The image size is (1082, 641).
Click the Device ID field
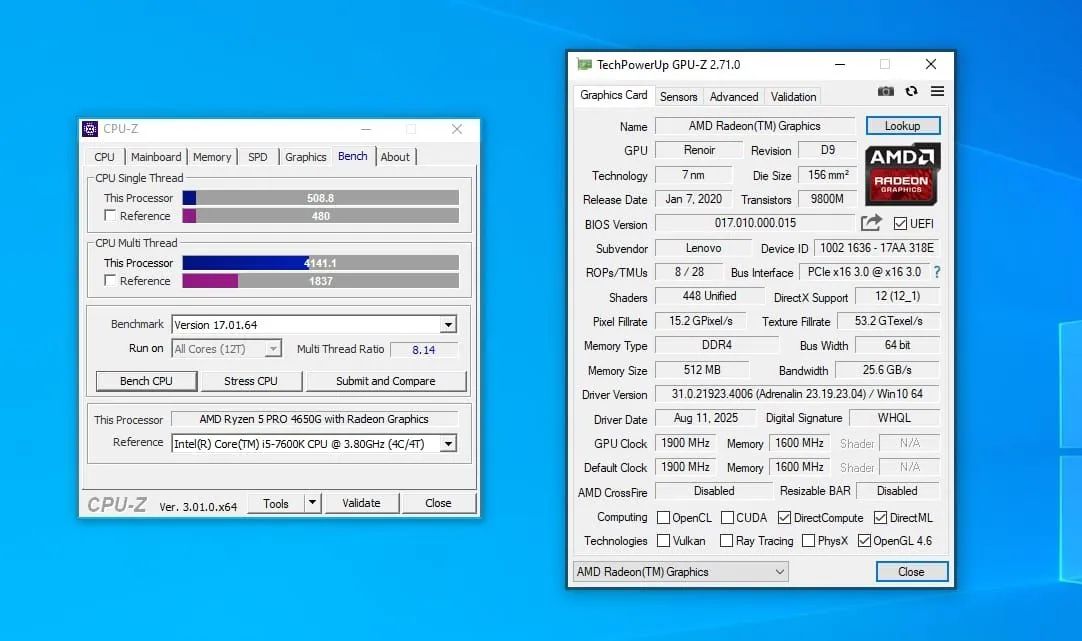(876, 248)
